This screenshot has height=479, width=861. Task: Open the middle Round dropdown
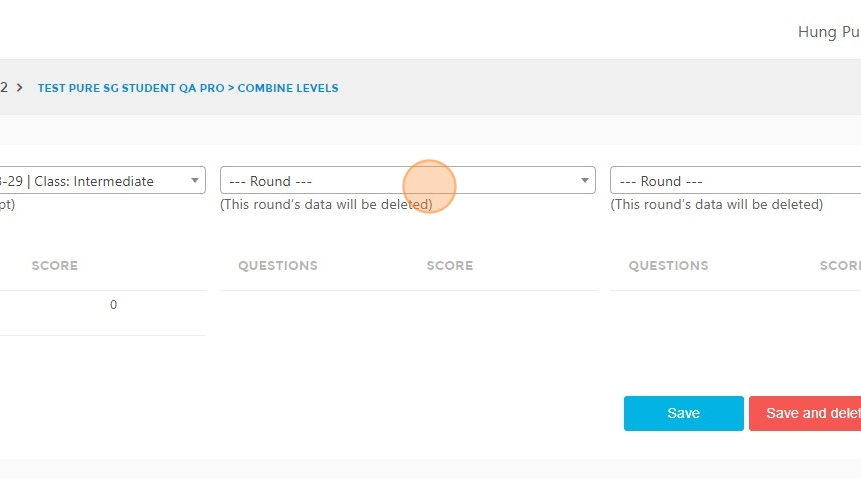click(x=407, y=180)
